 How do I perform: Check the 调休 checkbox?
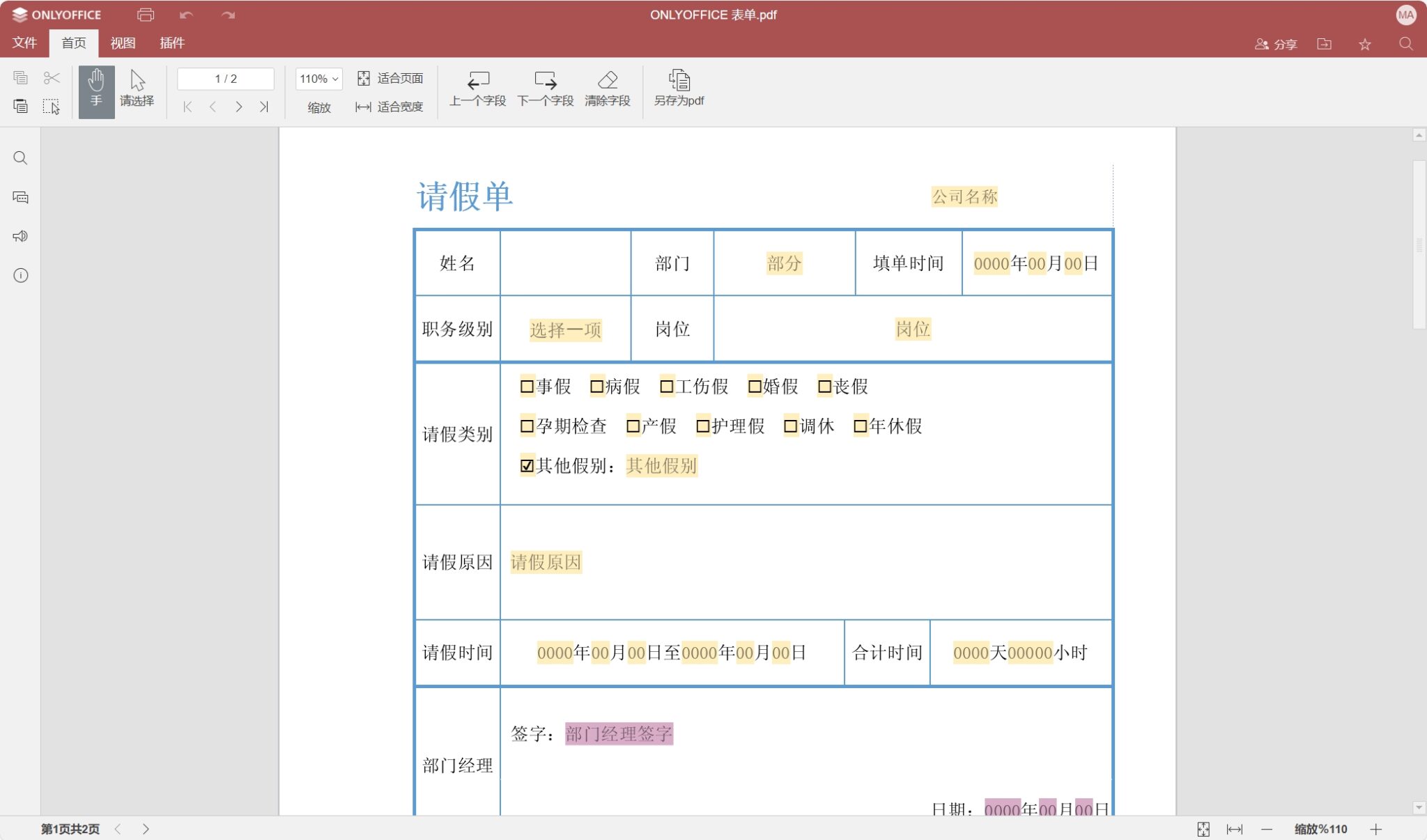click(x=791, y=426)
